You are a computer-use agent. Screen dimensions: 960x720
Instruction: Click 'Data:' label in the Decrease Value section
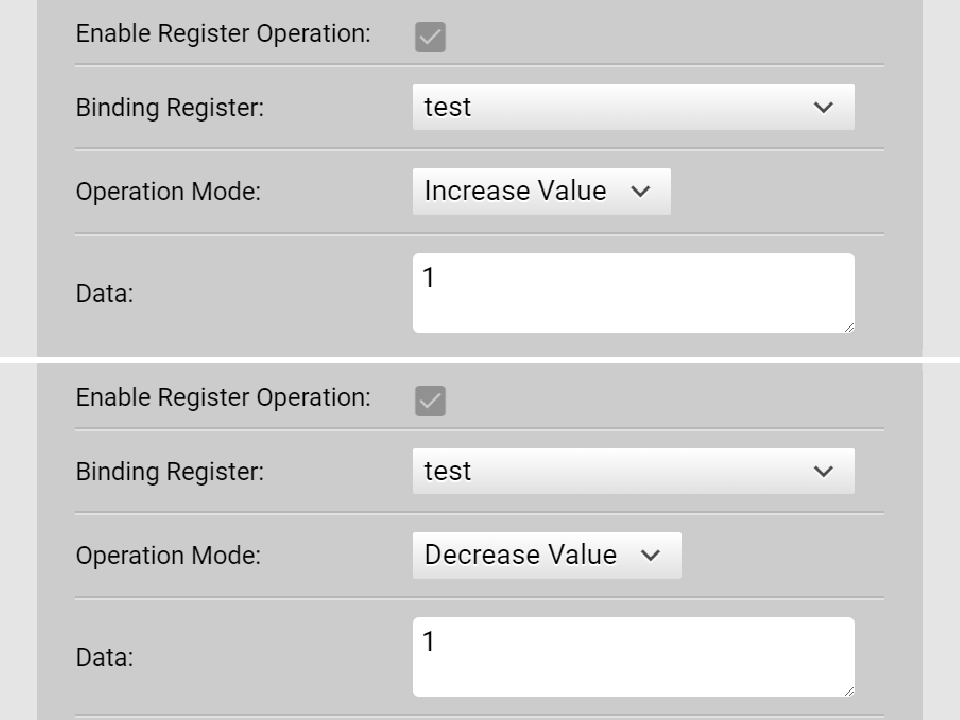click(x=104, y=658)
